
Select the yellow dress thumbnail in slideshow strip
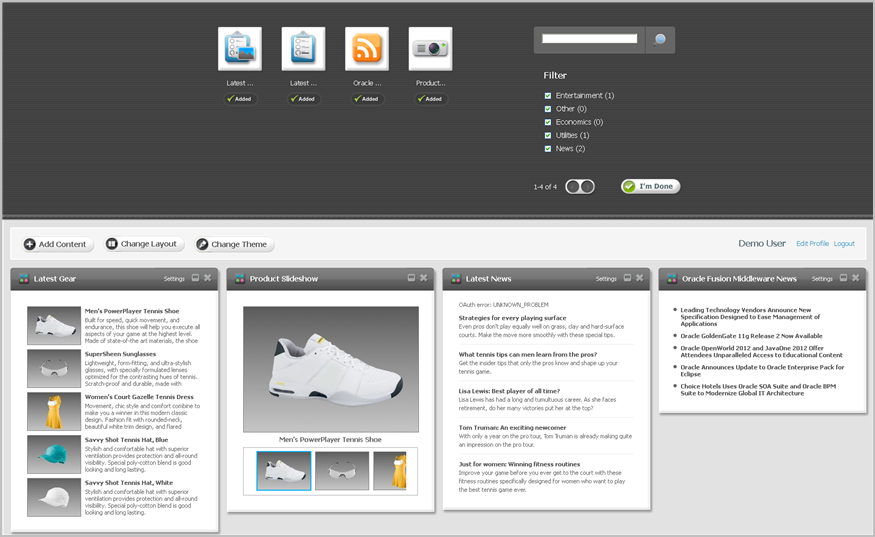[390, 471]
